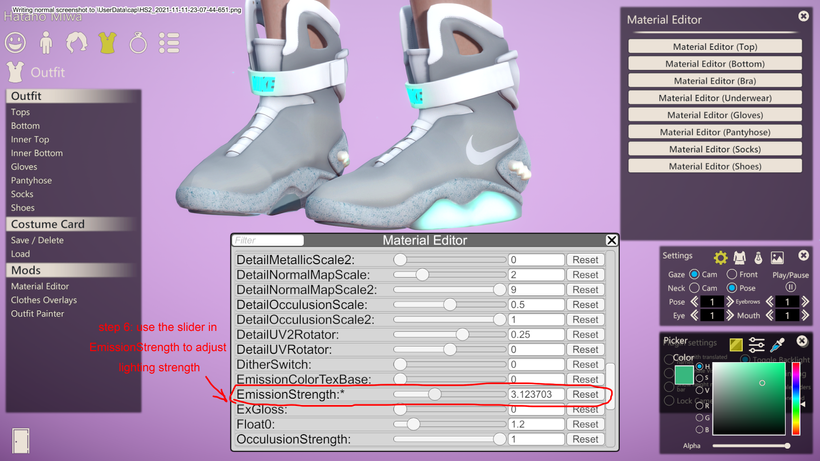The height and width of the screenshot is (461, 820).
Task: Click Material Editor (Socks) button
Action: 715,149
